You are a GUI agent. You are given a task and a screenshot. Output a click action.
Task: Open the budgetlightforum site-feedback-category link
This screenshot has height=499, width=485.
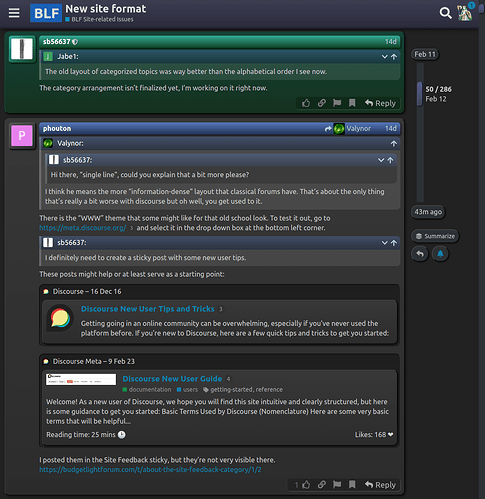click(150, 469)
